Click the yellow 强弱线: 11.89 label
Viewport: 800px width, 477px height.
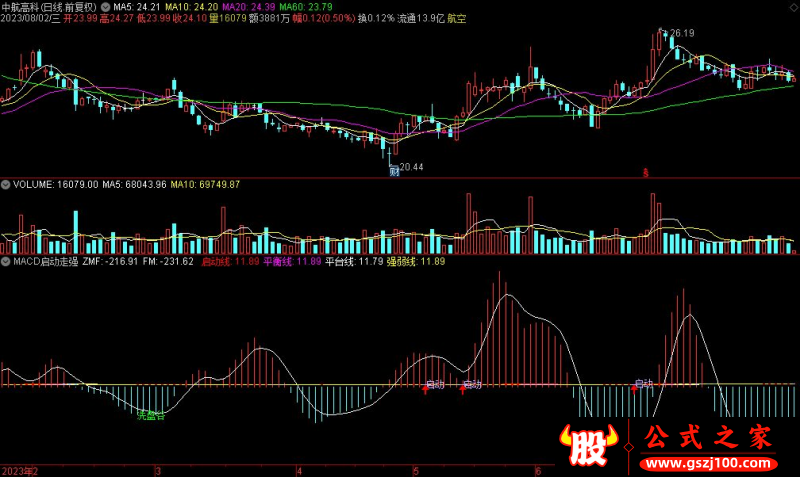click(416, 262)
